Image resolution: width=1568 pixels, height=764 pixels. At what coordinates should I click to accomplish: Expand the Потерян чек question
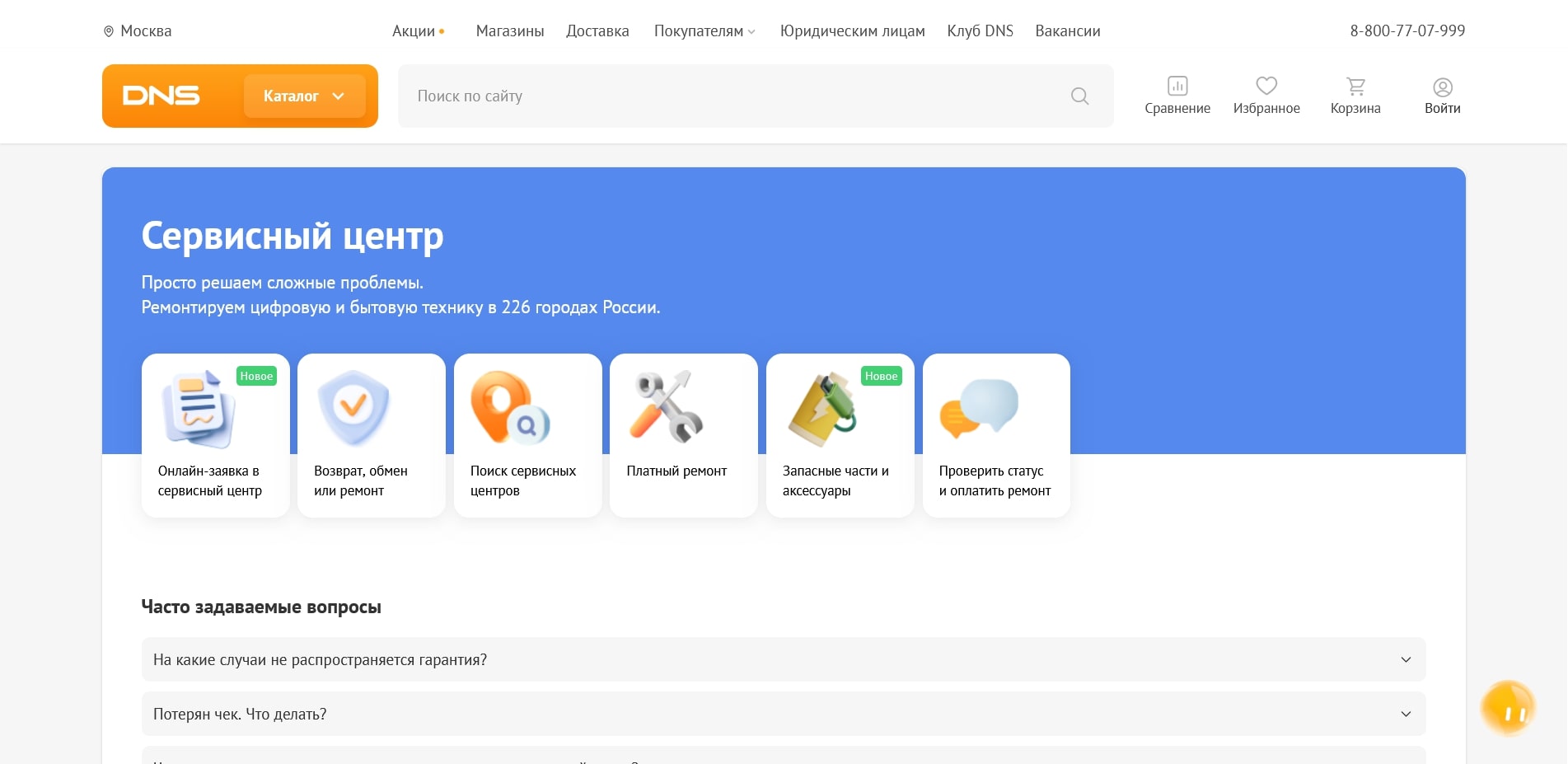coord(783,714)
